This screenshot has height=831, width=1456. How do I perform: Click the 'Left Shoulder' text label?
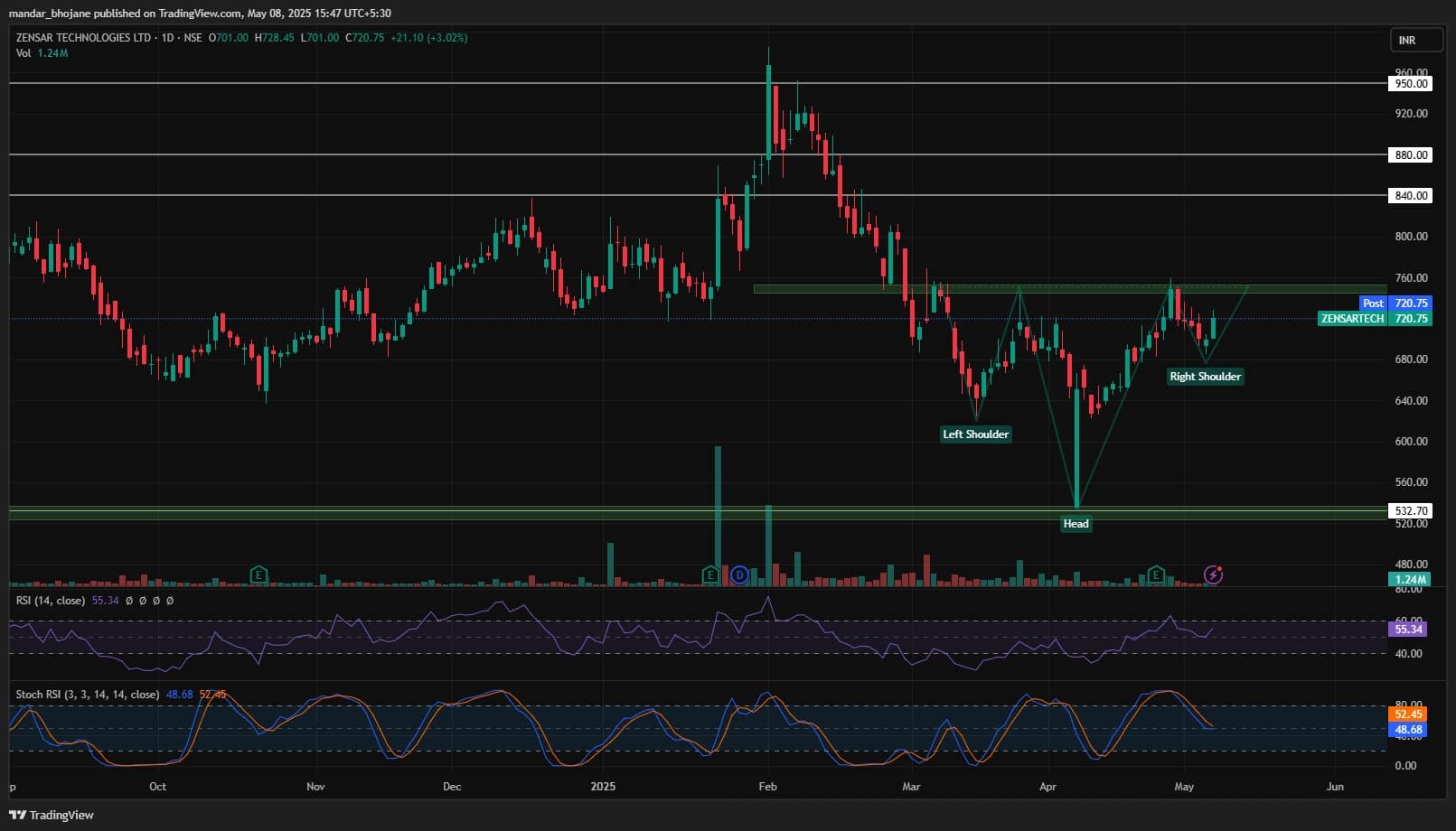[x=975, y=434]
